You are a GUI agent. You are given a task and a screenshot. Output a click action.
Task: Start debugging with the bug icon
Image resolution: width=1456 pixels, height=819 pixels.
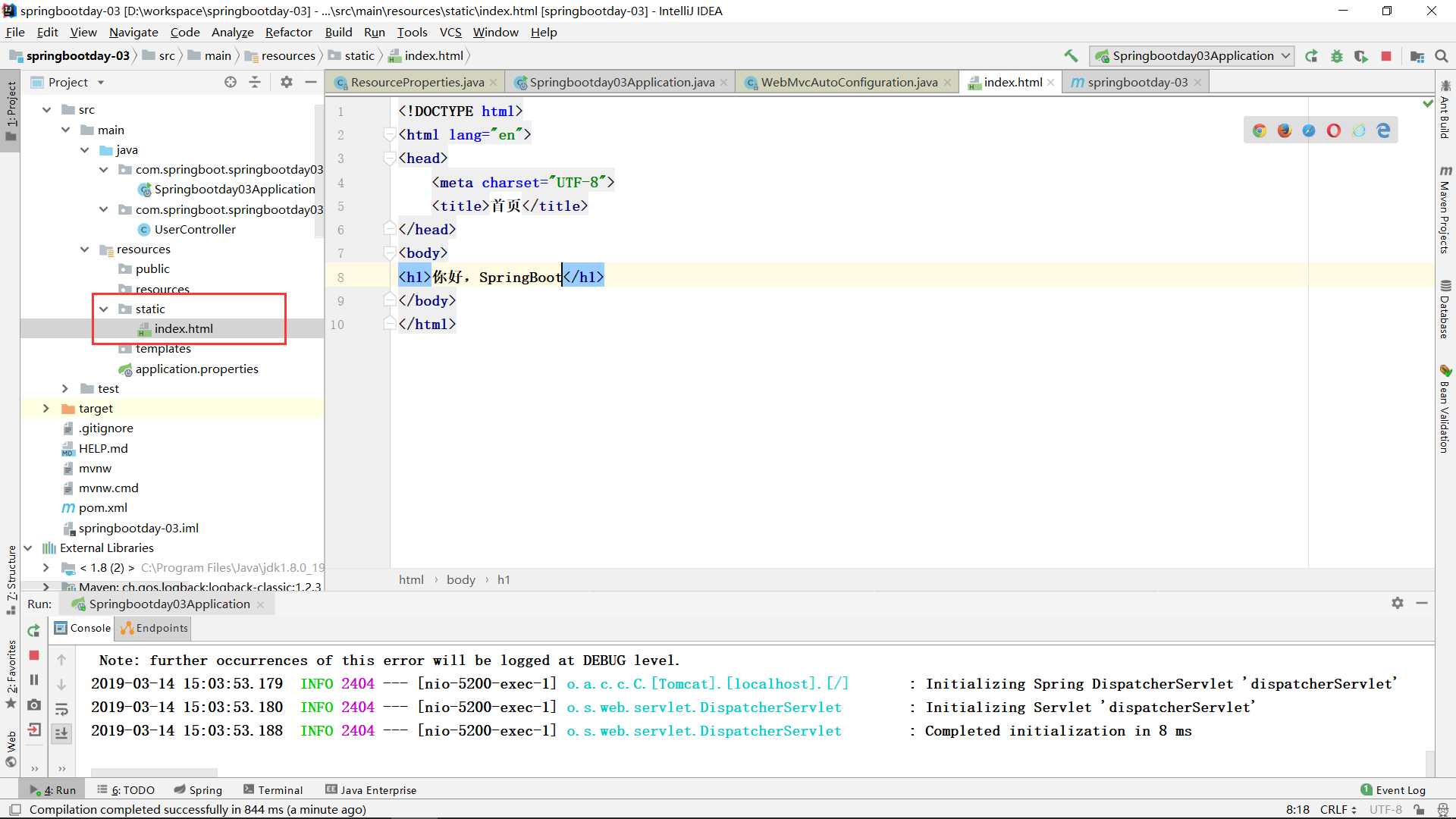[x=1336, y=55]
